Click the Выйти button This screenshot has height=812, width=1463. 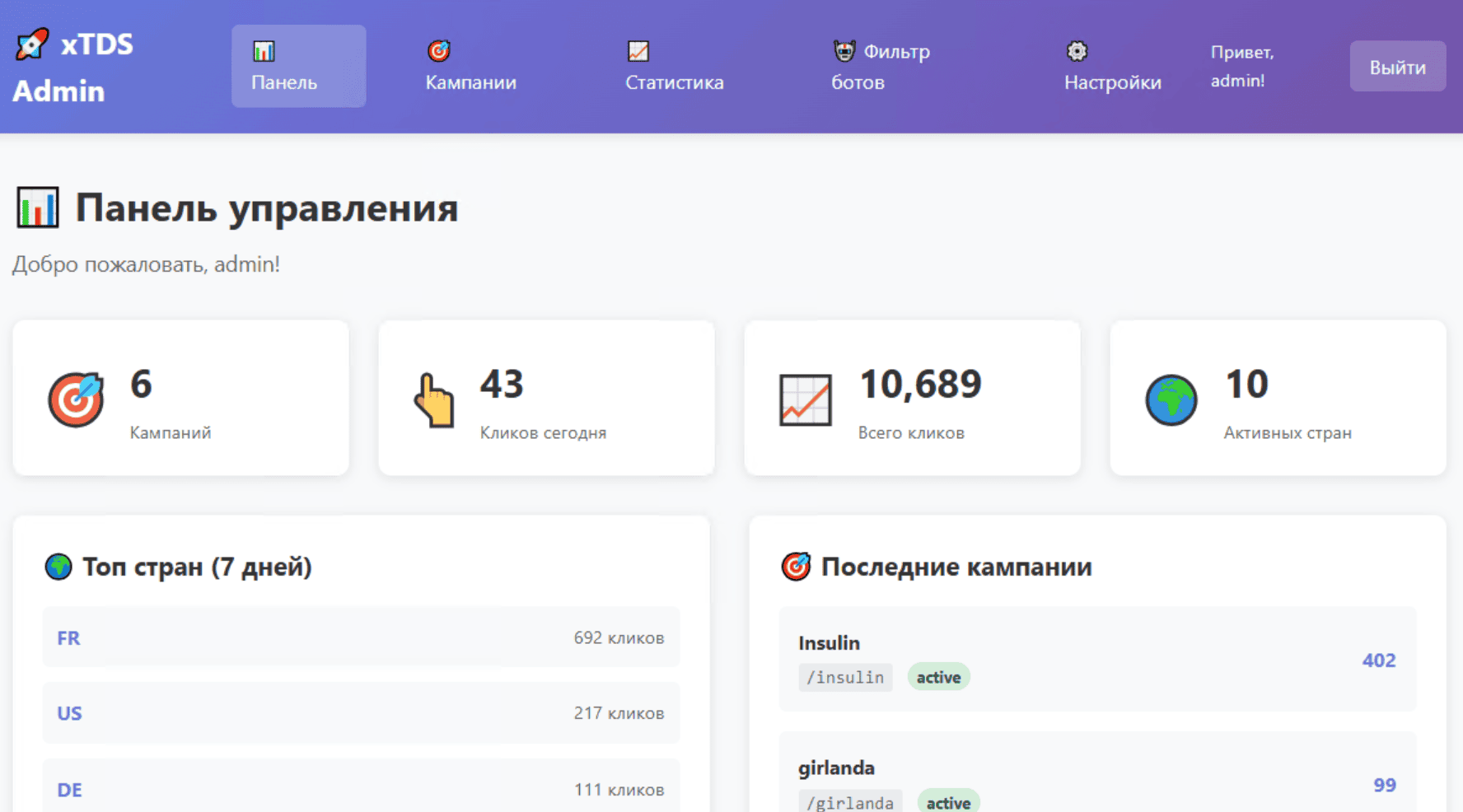click(x=1397, y=66)
